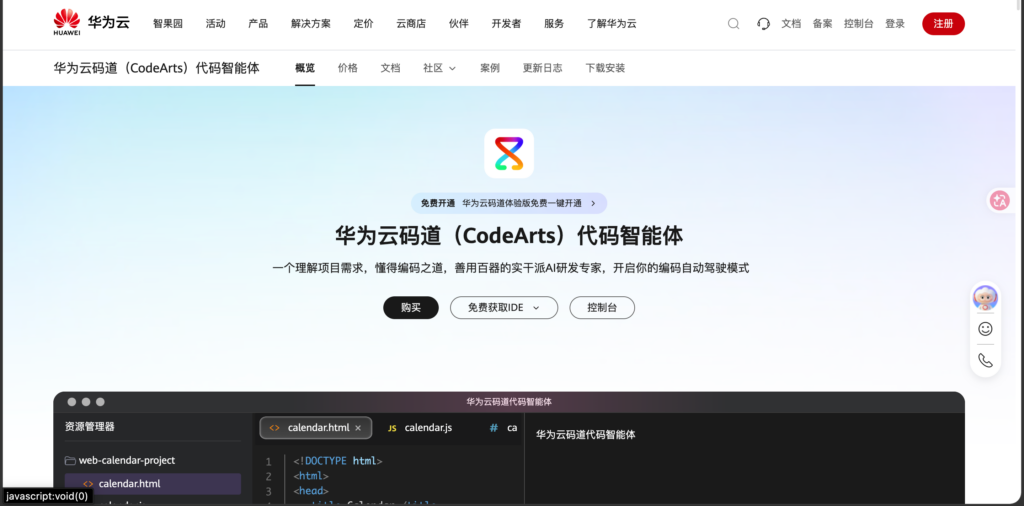The height and width of the screenshot is (506, 1024).
Task: Close the calendar.html editor tab
Action: click(358, 428)
